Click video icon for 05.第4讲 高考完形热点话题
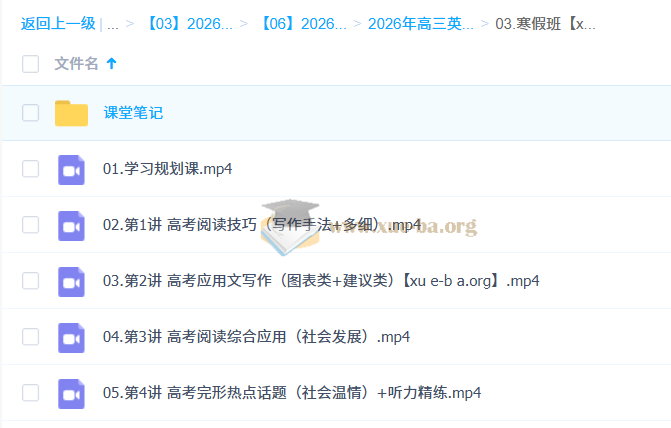 pyautogui.click(x=71, y=393)
